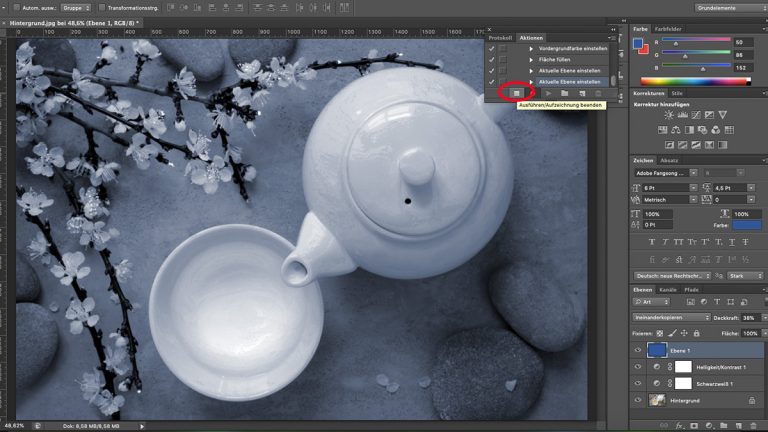Screen dimensions: 768x432
Task: Click the trash icon in Aktionen panel
Action: tap(599, 93)
